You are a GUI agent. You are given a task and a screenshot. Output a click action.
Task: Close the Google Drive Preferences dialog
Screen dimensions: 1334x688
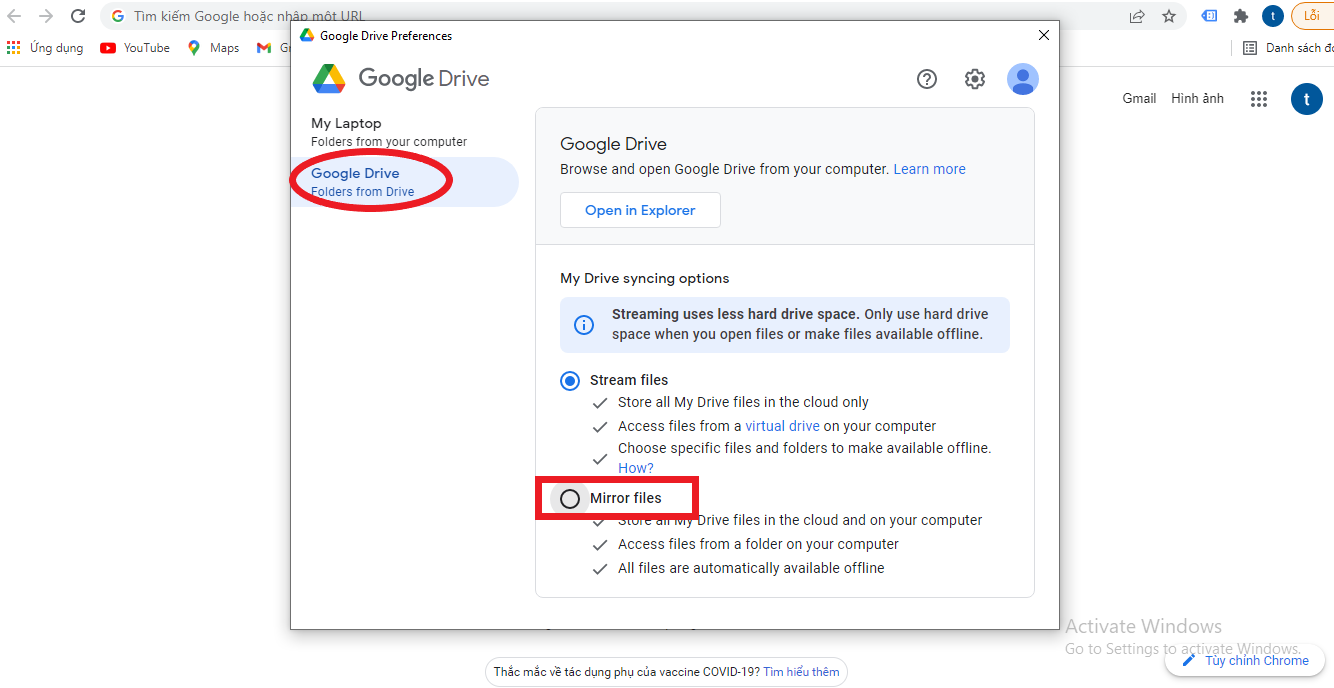tap(1044, 35)
